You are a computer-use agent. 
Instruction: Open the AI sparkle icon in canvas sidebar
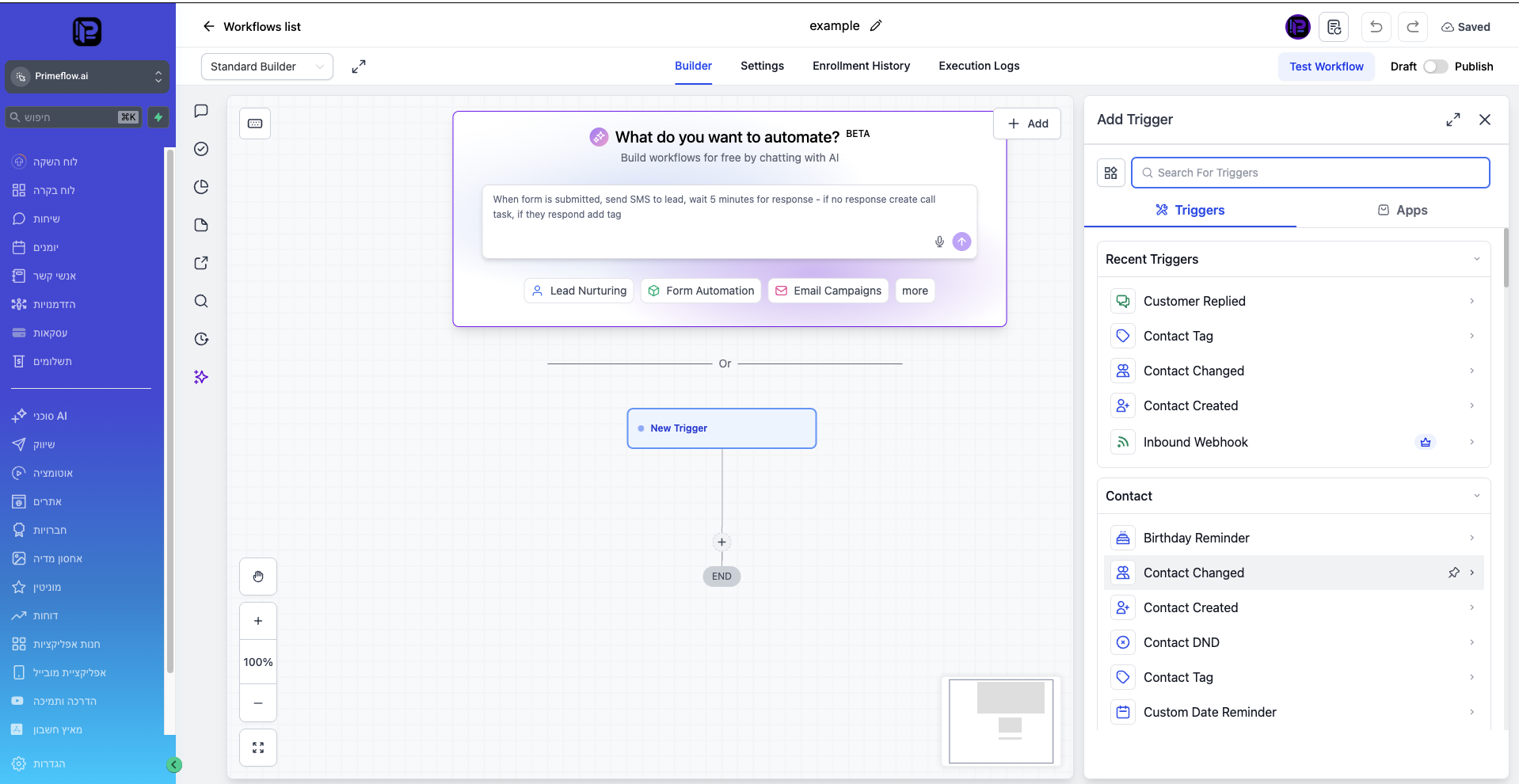point(201,377)
